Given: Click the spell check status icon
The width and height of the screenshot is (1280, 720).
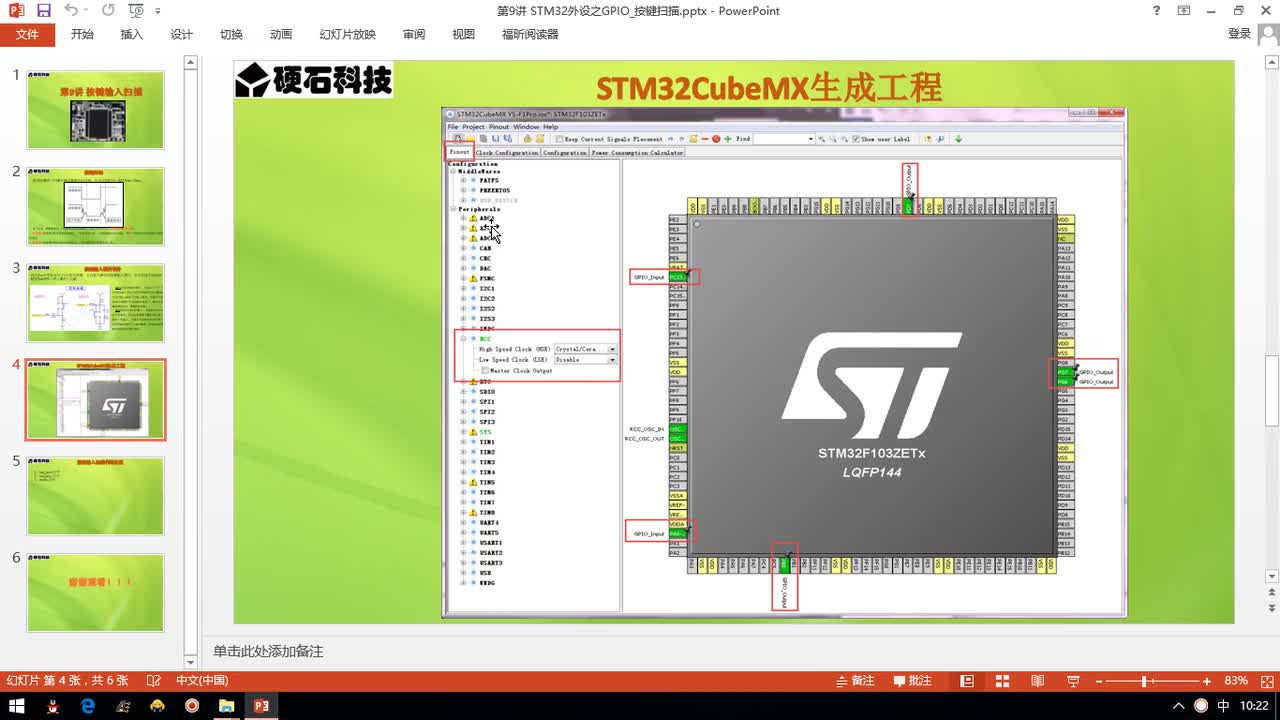Looking at the screenshot, I should click(x=153, y=681).
